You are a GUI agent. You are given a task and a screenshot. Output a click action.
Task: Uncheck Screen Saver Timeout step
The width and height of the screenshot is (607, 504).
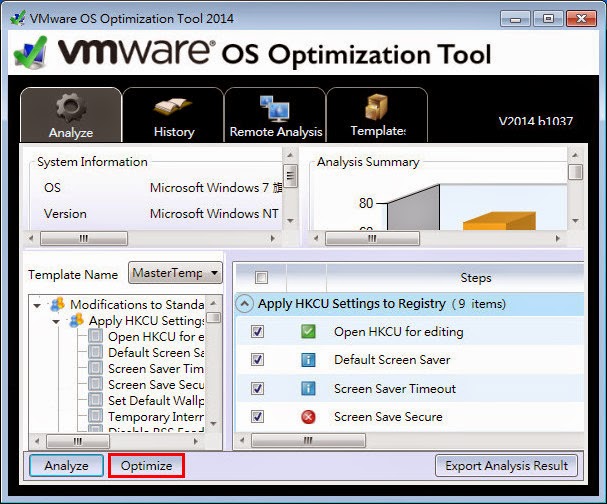[x=257, y=388]
